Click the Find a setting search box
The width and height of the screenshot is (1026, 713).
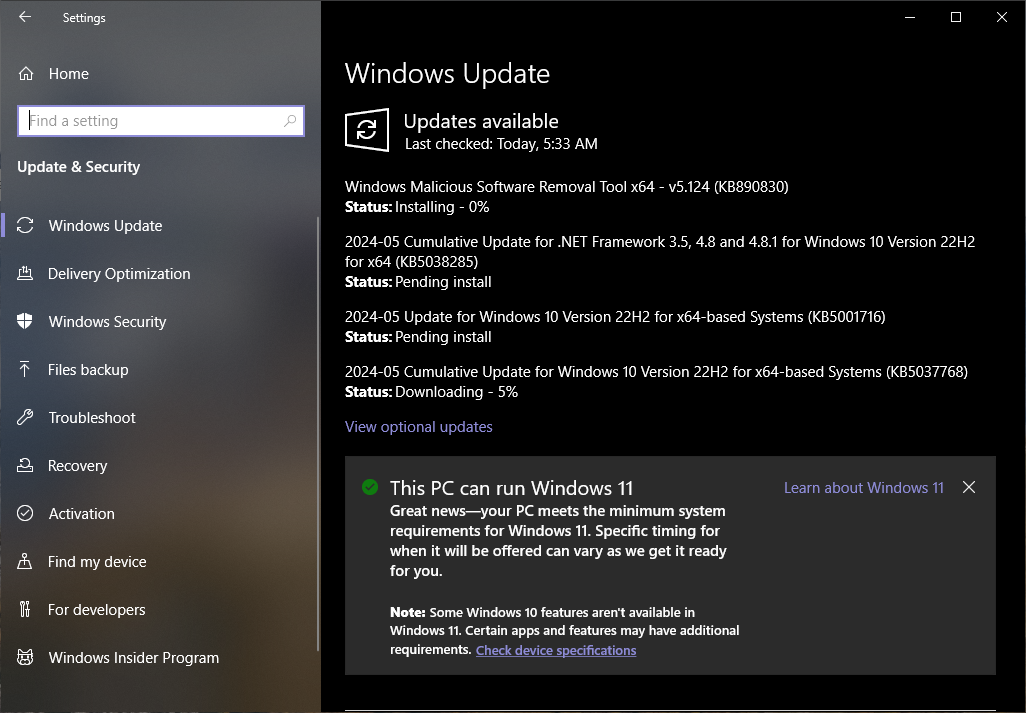[161, 121]
